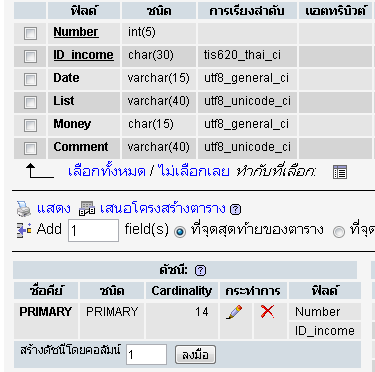Screen dimensions: 375x372
Task: Click the ID_income entry in index fields
Action: tap(325, 331)
